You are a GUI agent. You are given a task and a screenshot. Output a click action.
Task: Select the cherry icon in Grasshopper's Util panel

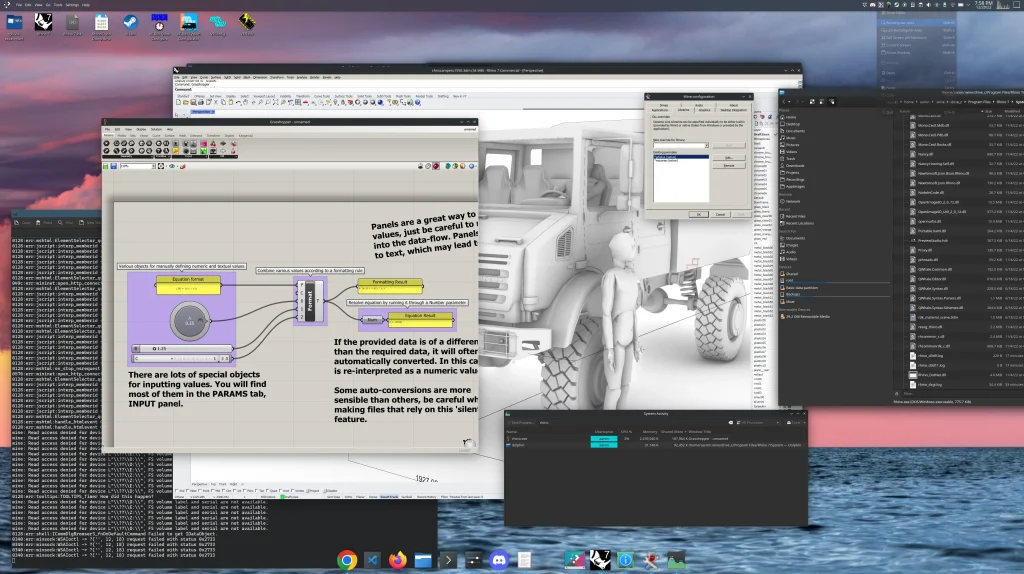click(x=213, y=143)
